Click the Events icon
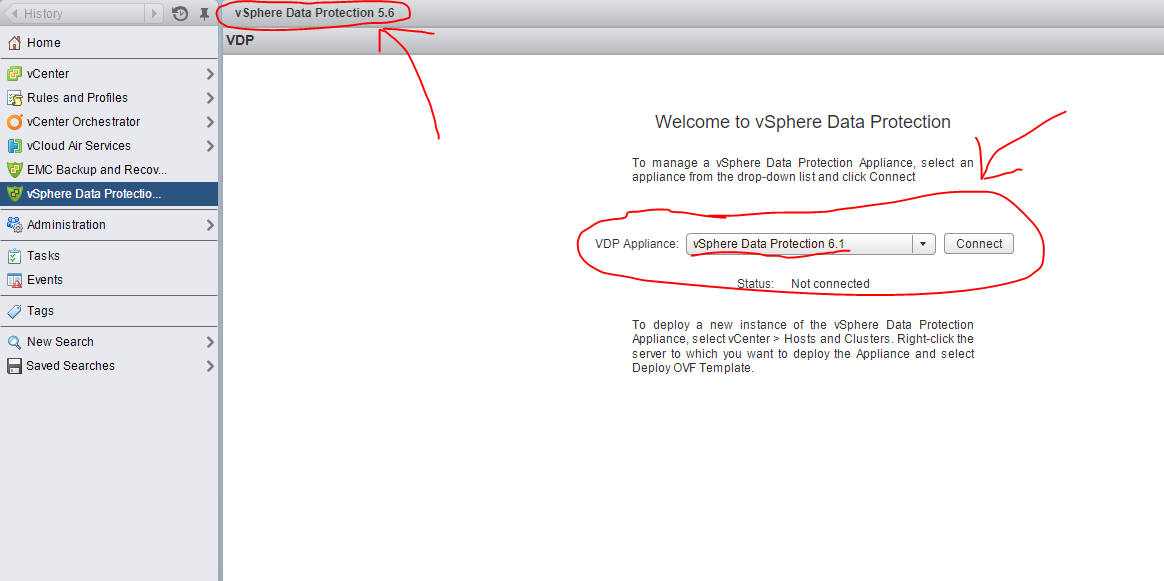The width and height of the screenshot is (1164, 581). 14,280
